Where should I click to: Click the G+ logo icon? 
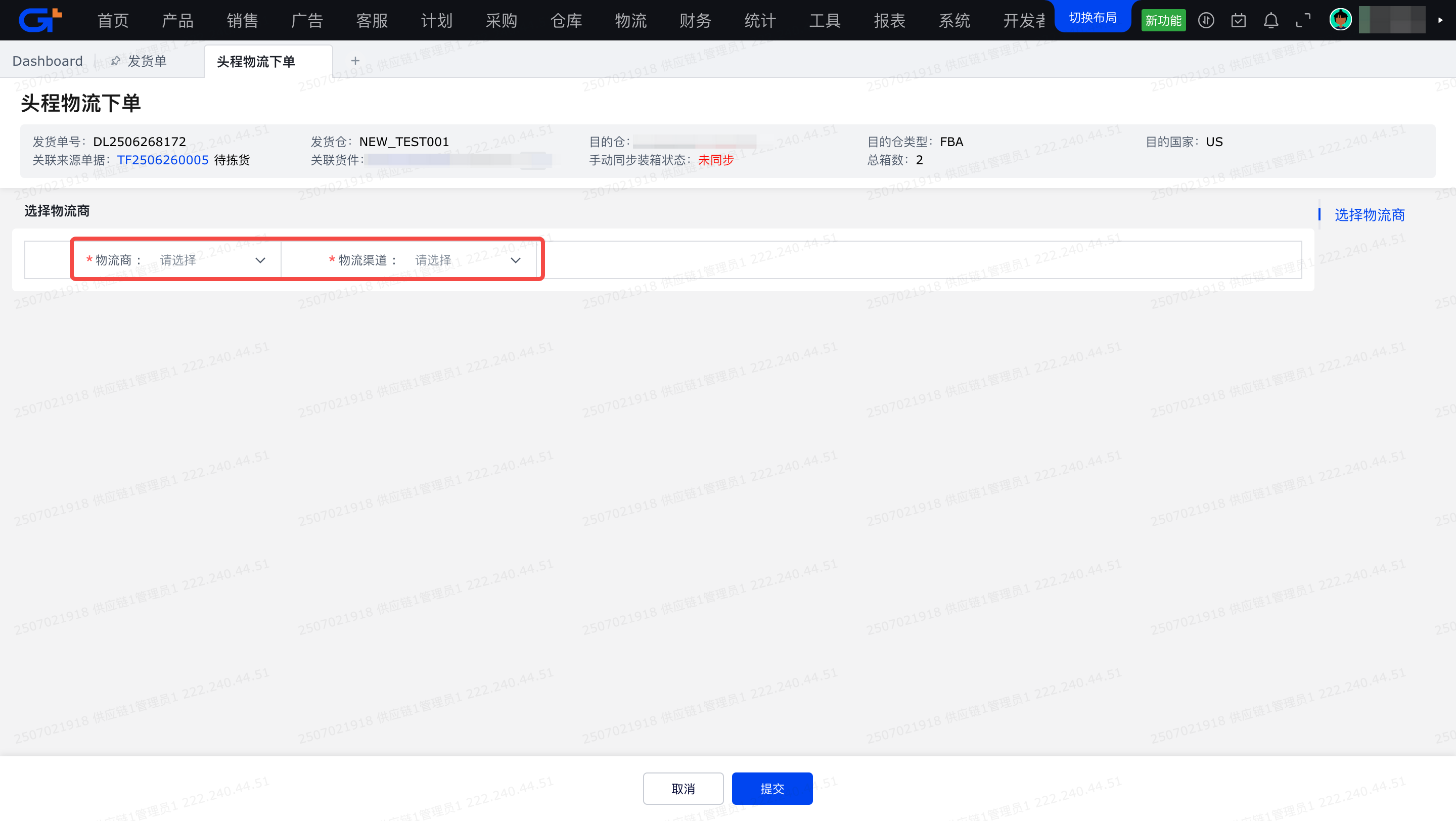click(x=40, y=20)
